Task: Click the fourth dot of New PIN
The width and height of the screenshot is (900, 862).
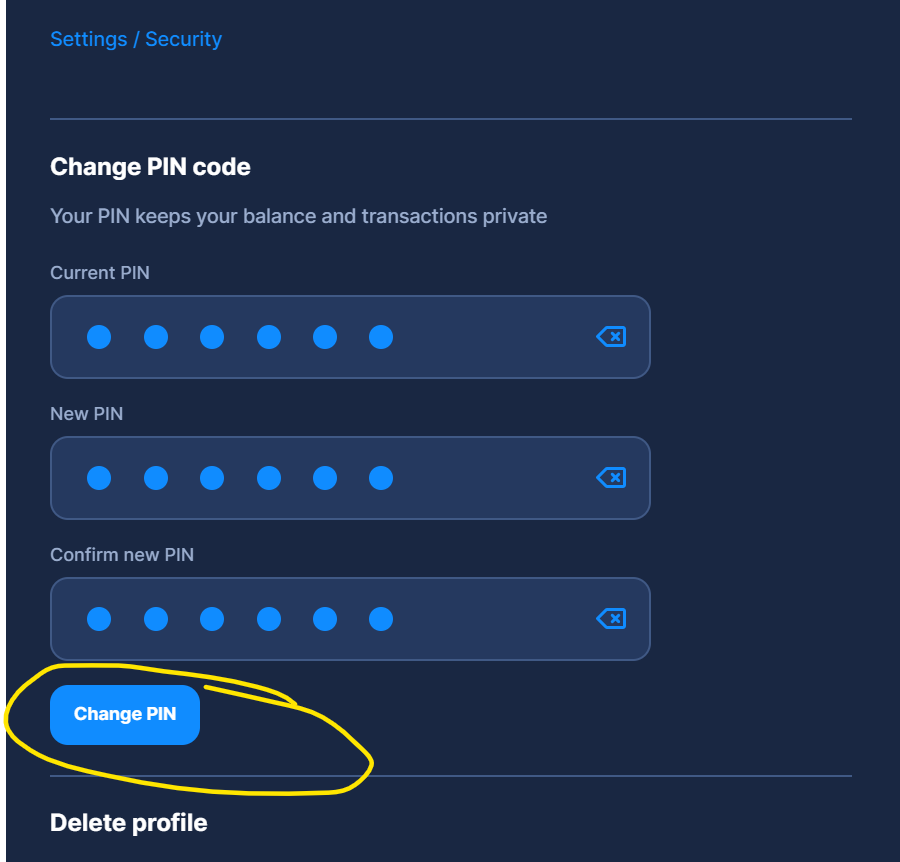Action: 269,478
